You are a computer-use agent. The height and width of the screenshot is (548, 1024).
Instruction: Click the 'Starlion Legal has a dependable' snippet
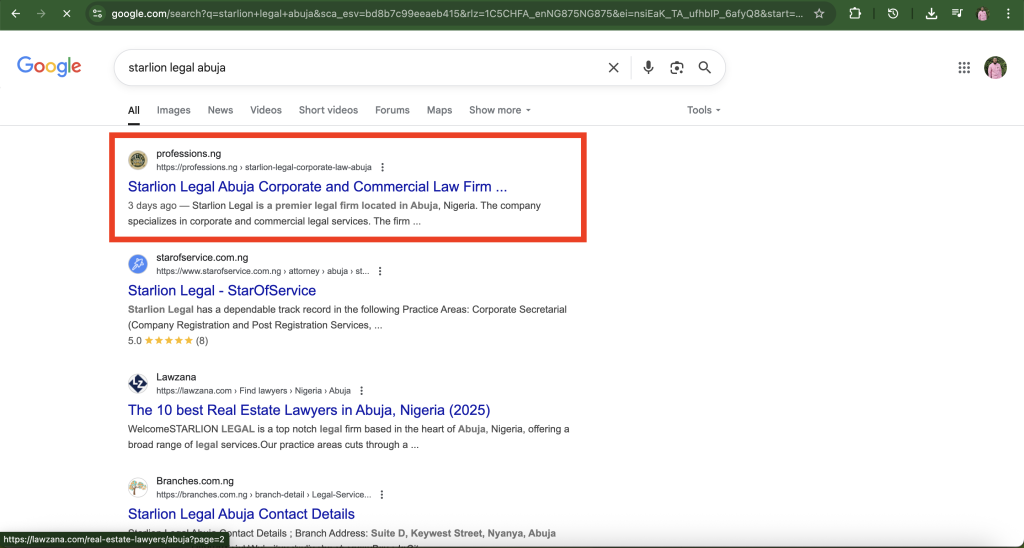pos(347,317)
